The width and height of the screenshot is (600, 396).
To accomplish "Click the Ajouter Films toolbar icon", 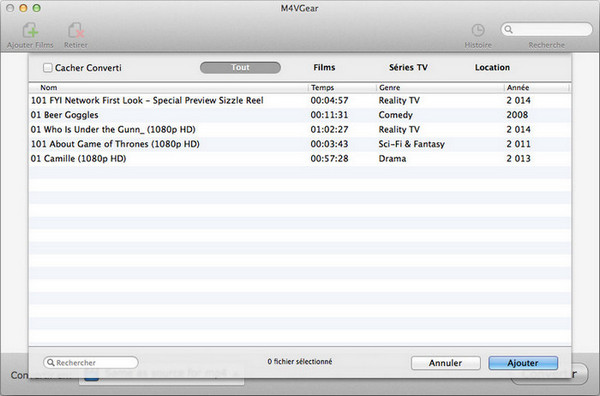I will [30, 31].
